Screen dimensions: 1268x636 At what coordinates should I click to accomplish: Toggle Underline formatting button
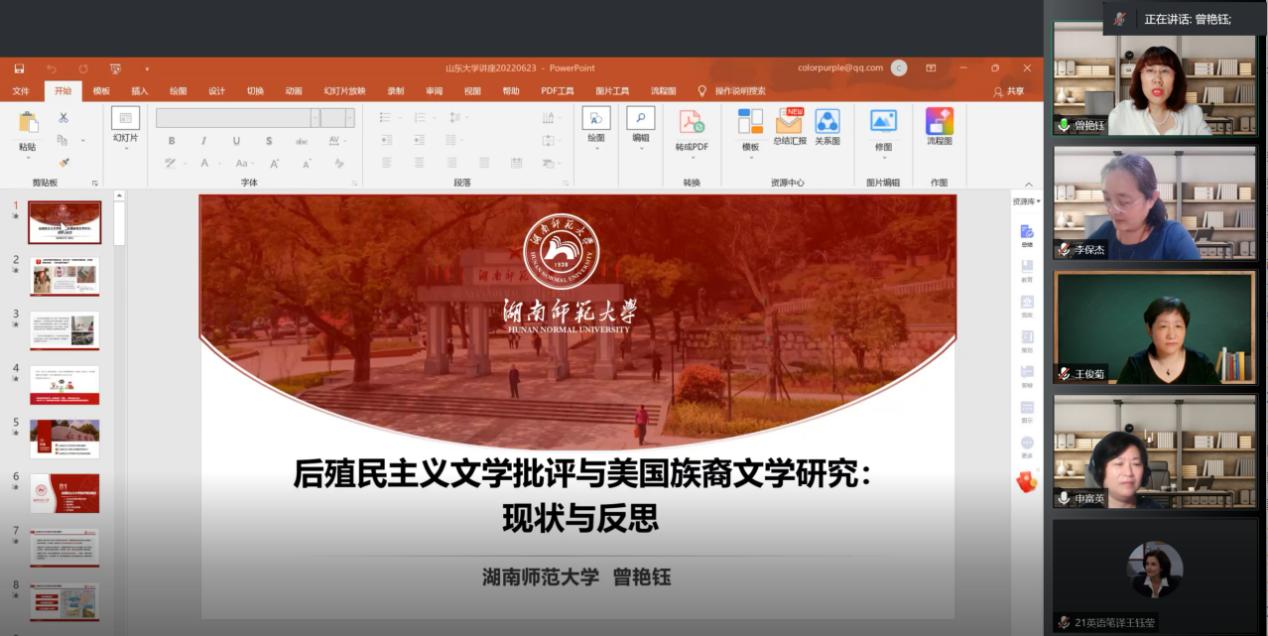(x=236, y=141)
